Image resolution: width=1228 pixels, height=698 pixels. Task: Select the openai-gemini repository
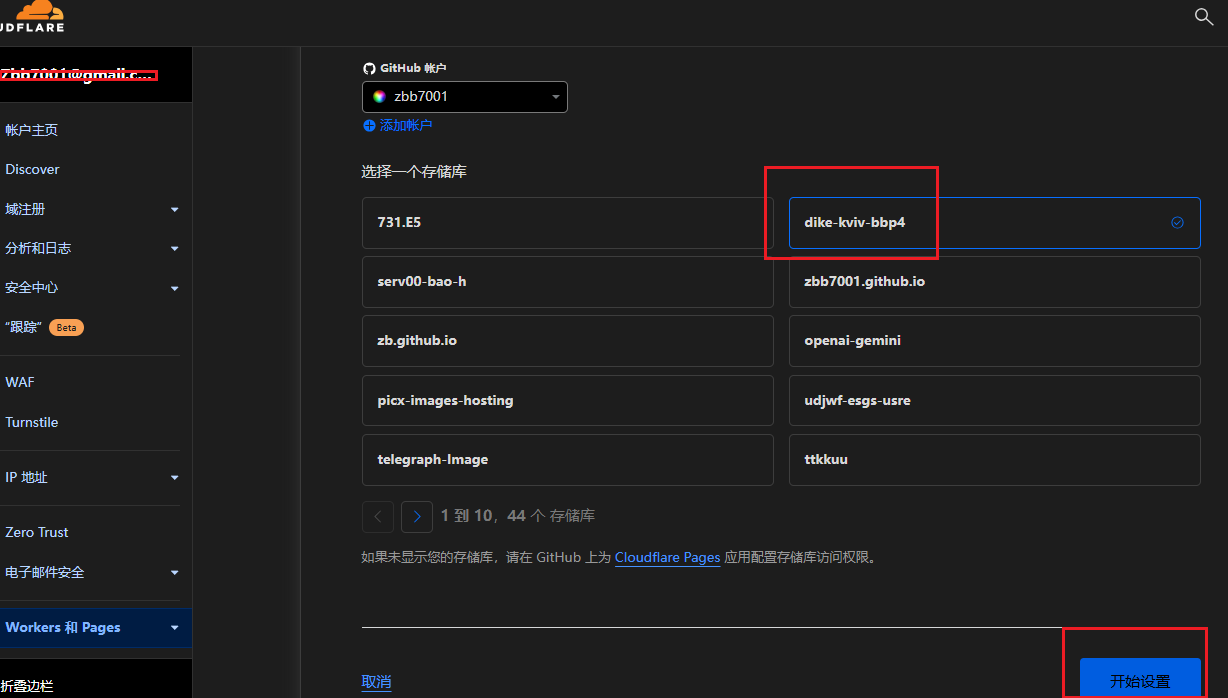tap(995, 341)
